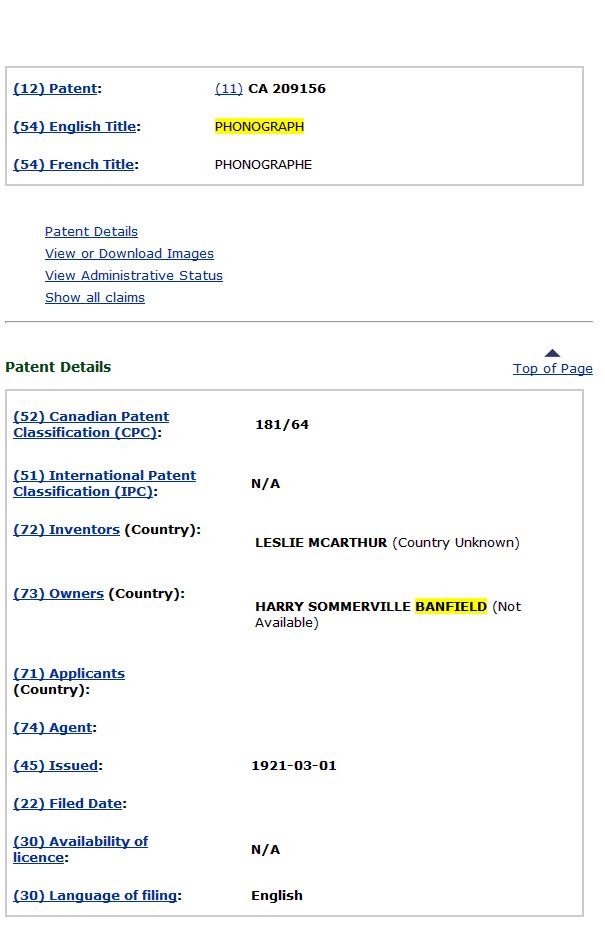Open the Top of Page link

(552, 369)
